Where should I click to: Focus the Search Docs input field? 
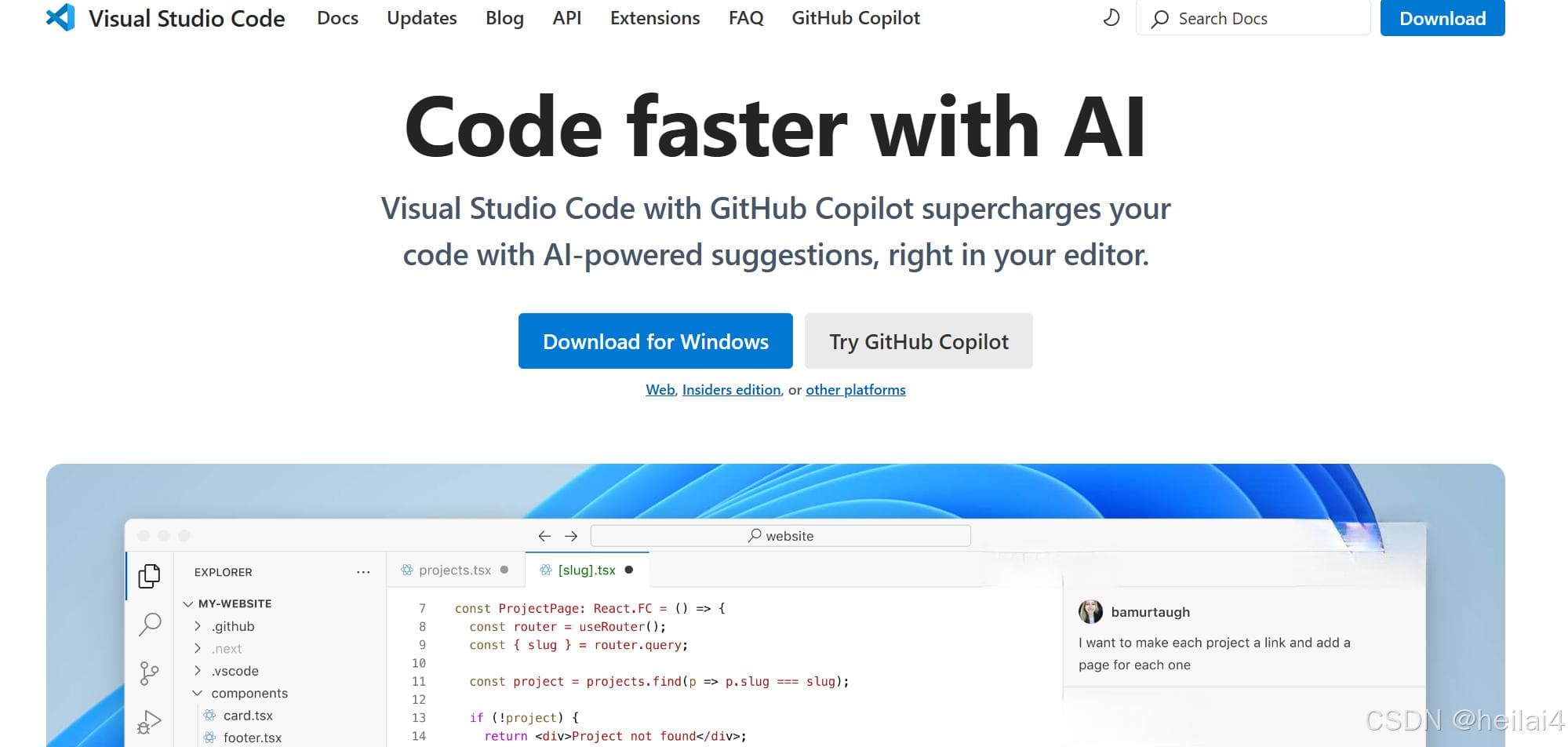tap(1253, 18)
